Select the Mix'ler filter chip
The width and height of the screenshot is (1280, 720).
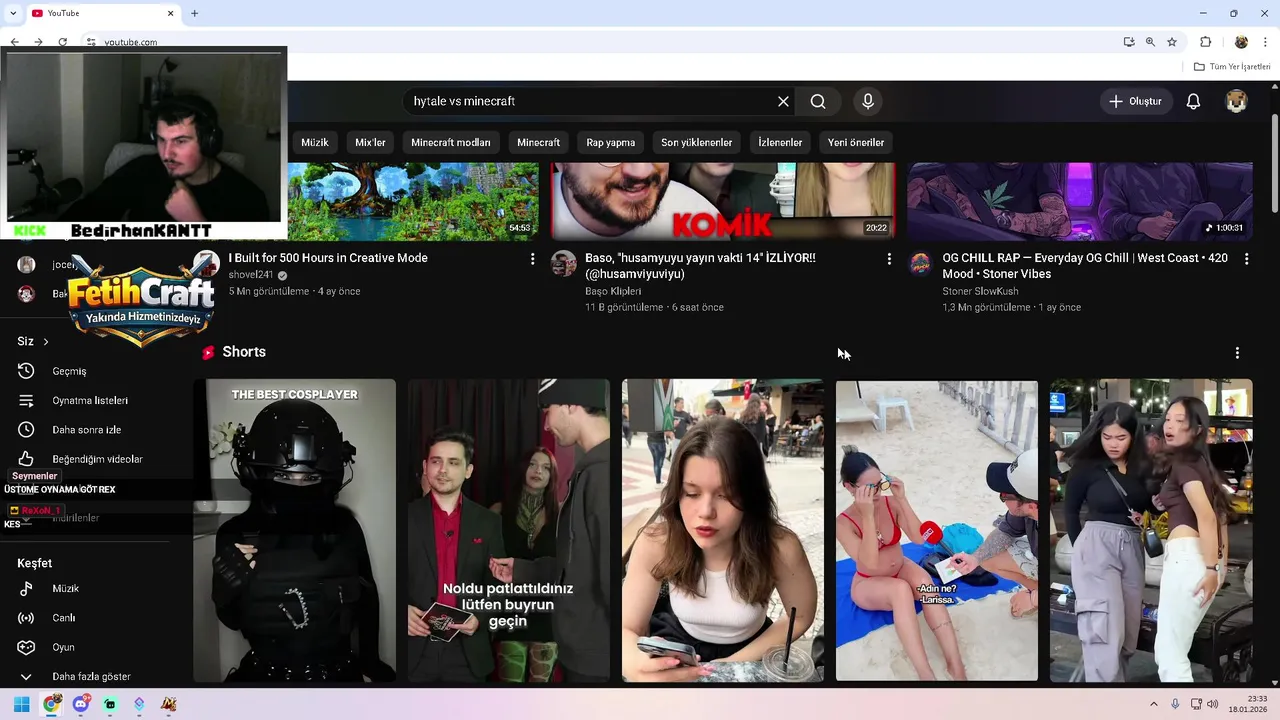(370, 142)
